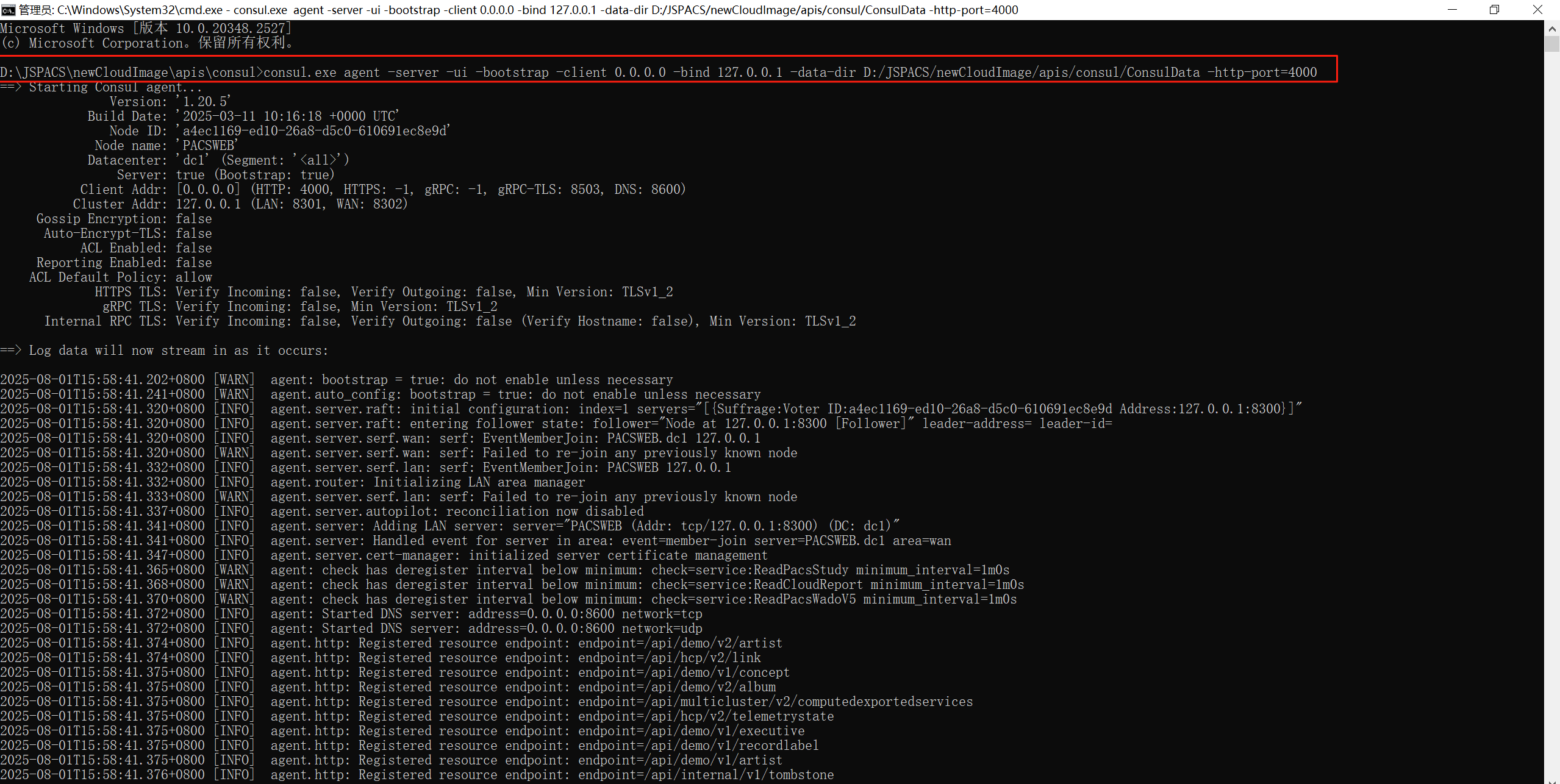Open the cmd system menu icon
The width and height of the screenshot is (1560, 784).
[8, 10]
